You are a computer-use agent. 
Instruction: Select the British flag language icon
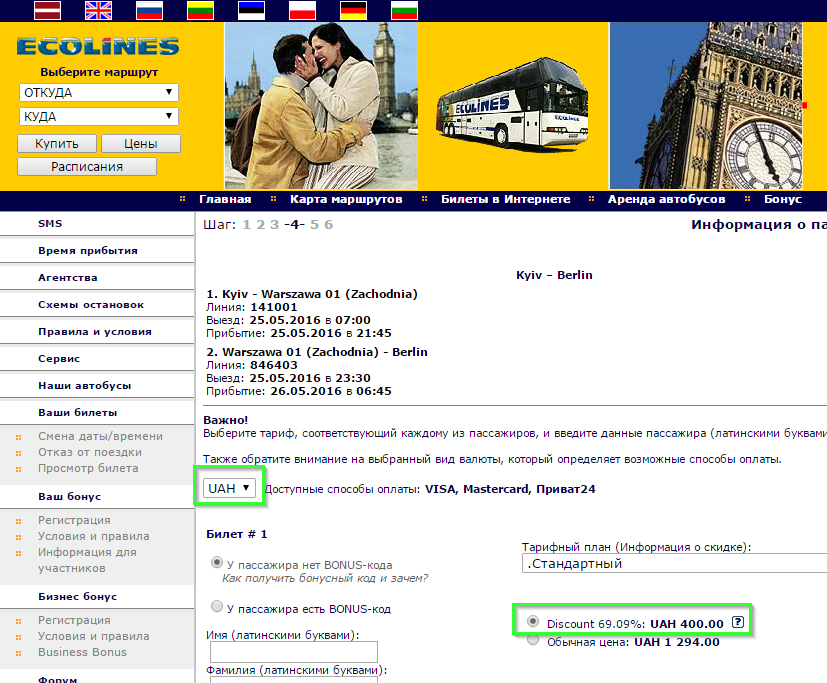tap(99, 10)
